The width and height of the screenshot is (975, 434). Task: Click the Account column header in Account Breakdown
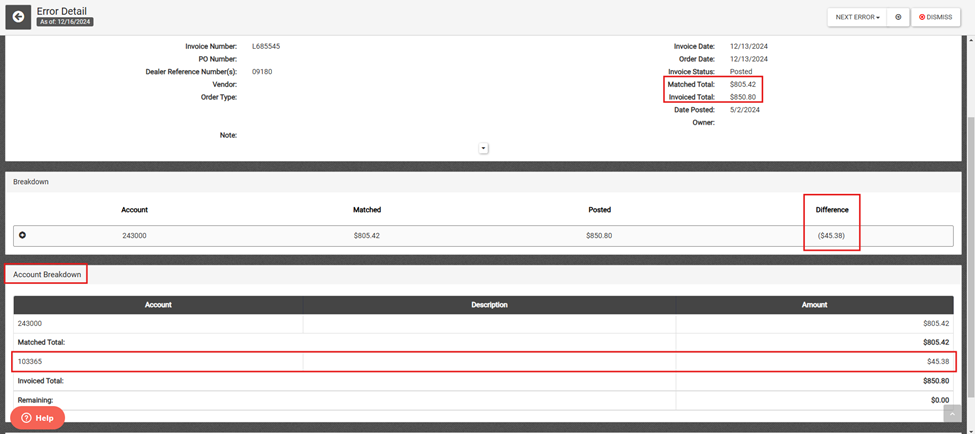(159, 305)
